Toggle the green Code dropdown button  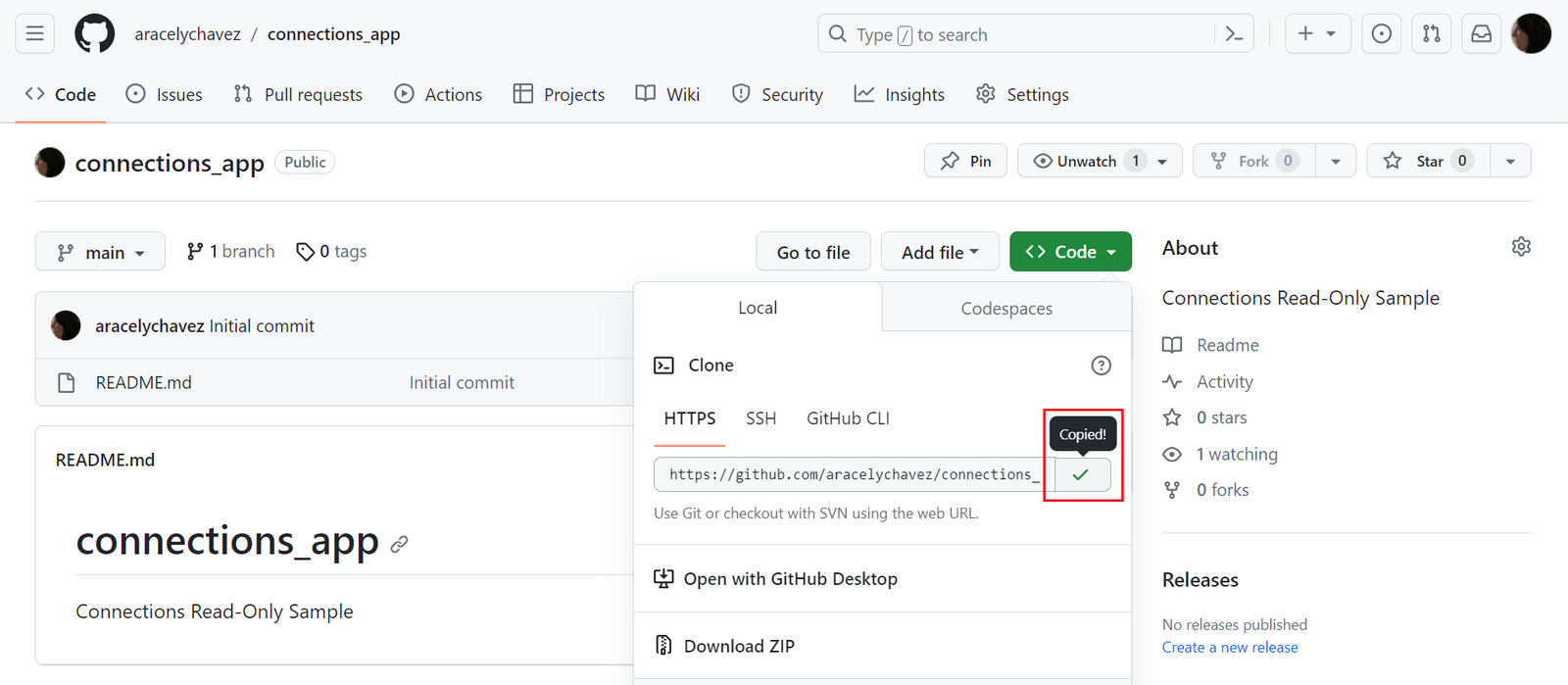tap(1070, 252)
